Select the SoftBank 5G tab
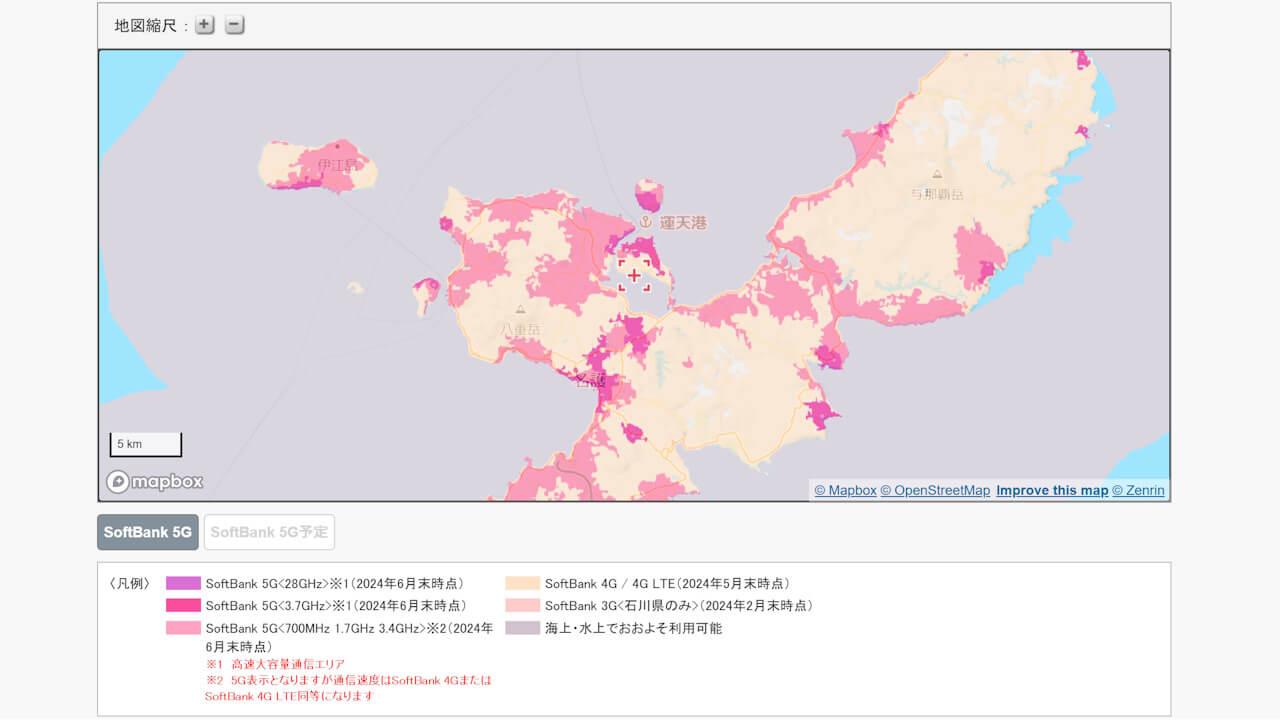This screenshot has width=1280, height=720. [147, 532]
